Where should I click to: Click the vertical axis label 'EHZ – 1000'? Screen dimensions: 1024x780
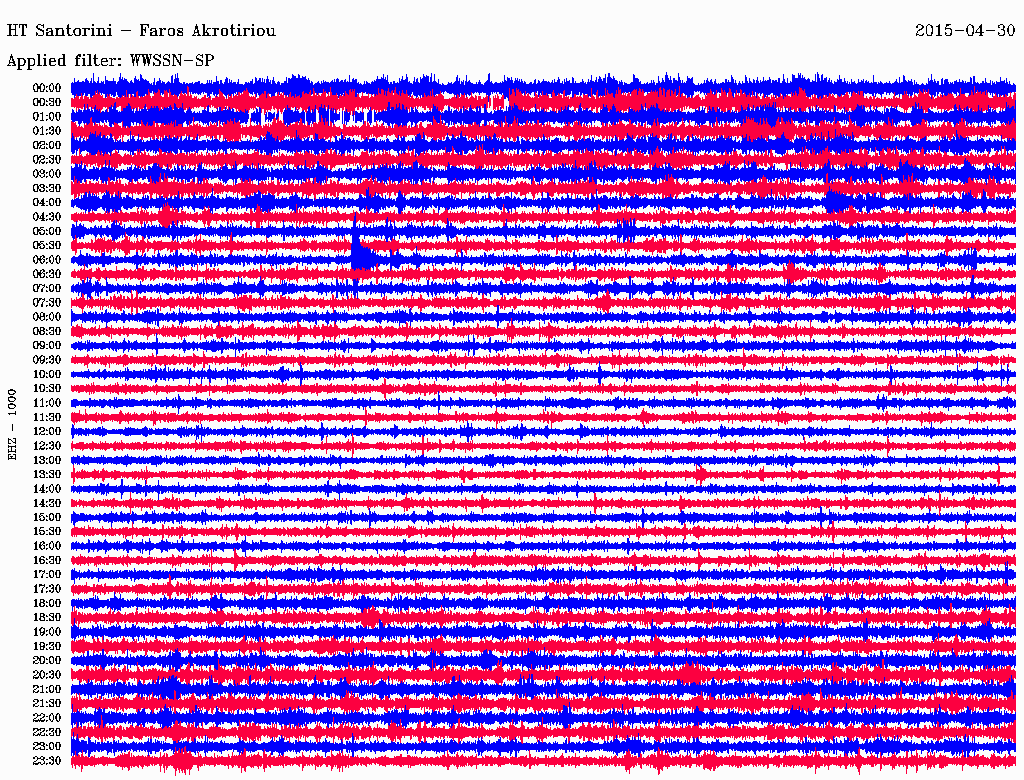(12, 425)
